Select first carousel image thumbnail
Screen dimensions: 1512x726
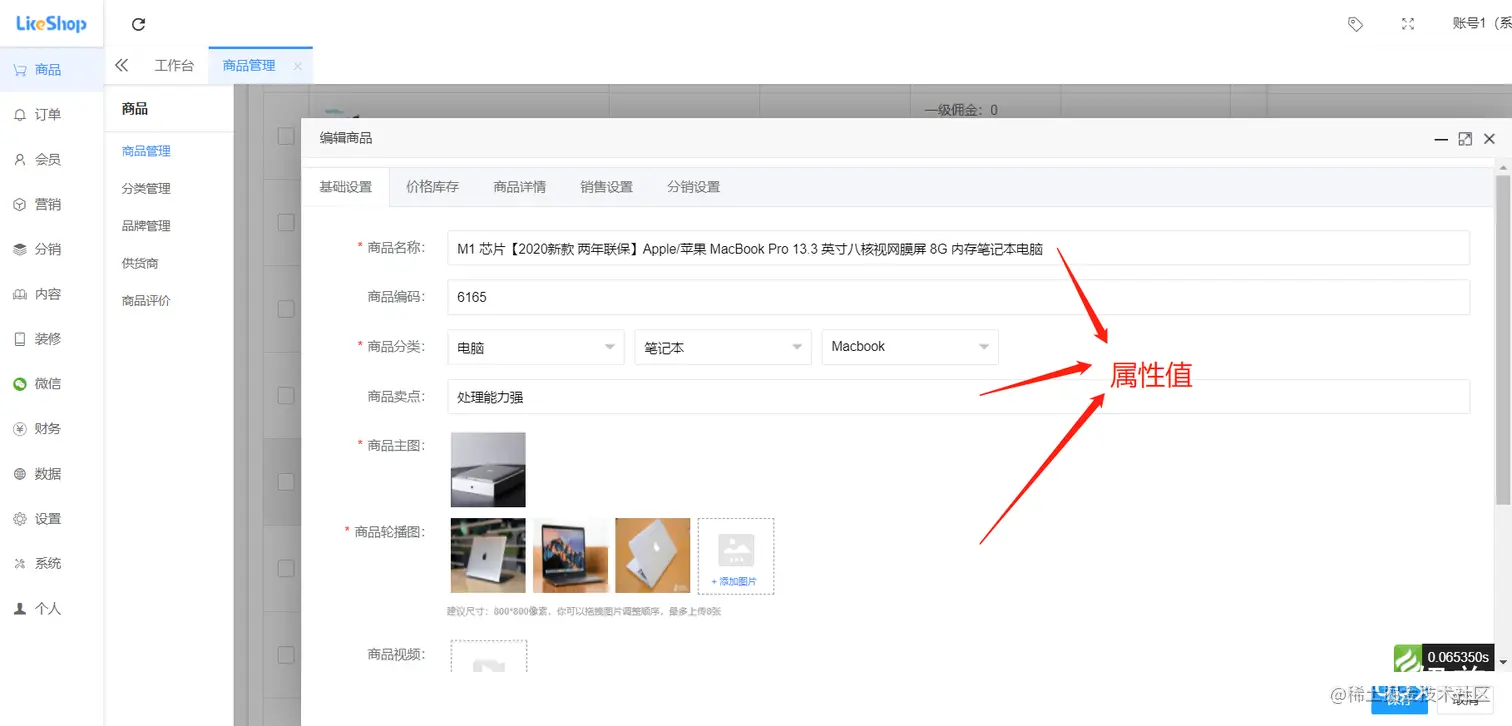click(x=488, y=555)
